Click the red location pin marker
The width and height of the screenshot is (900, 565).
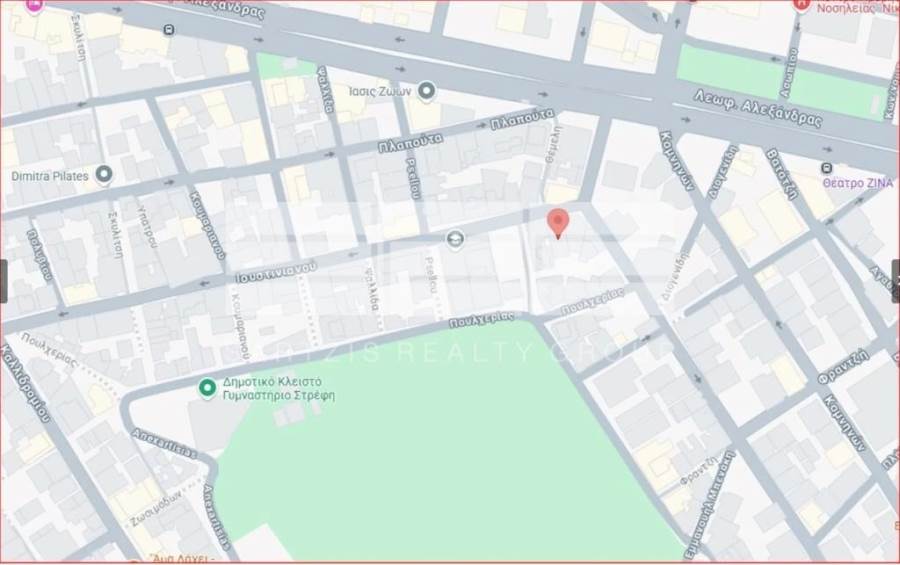click(558, 224)
